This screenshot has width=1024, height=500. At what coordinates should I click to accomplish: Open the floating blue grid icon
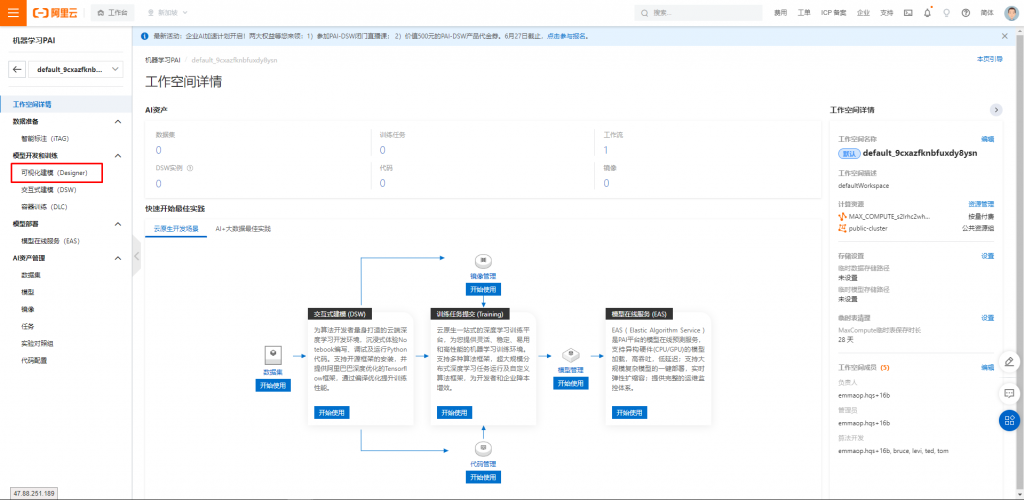click(1008, 420)
